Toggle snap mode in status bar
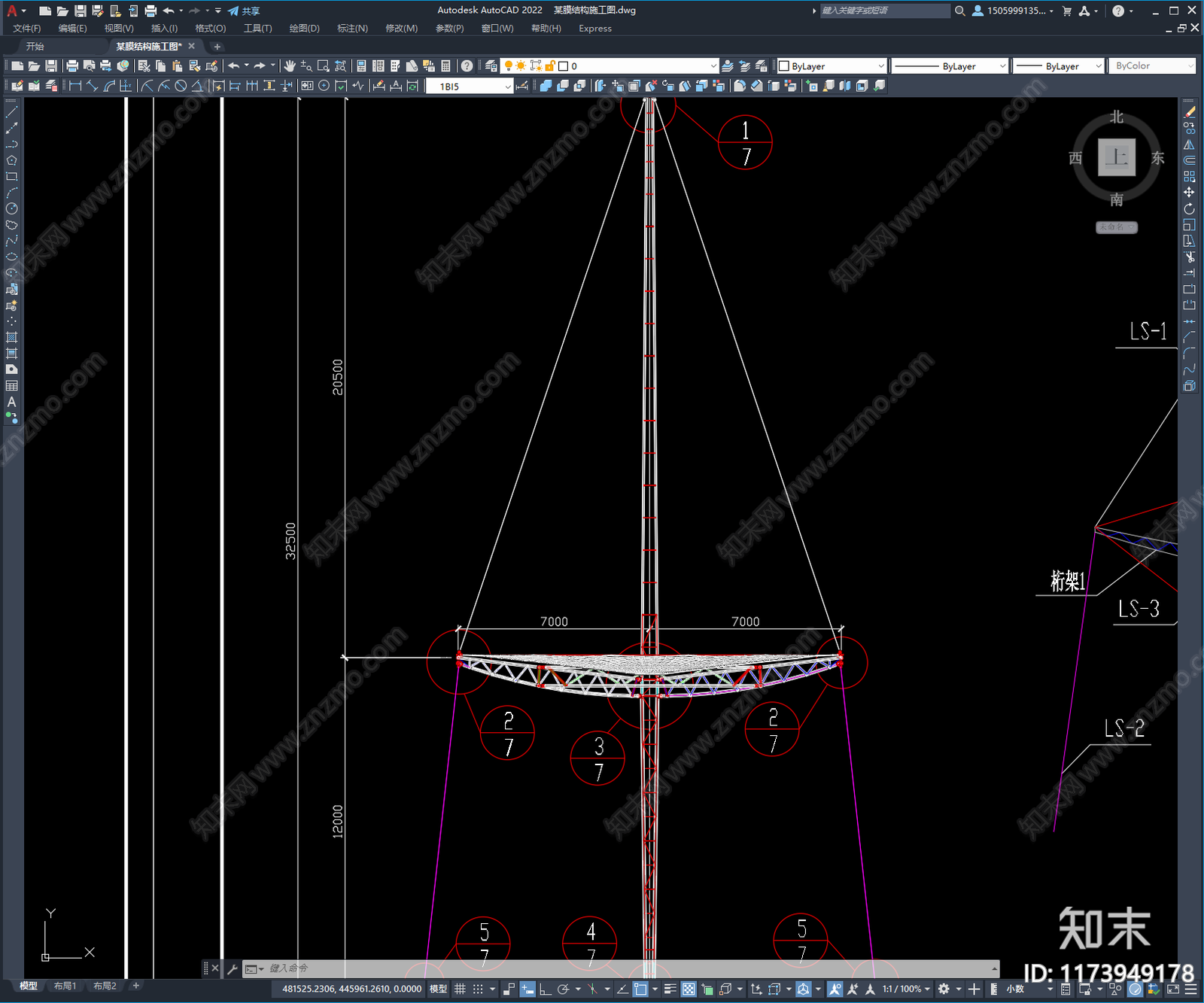The height and width of the screenshot is (1003, 1204). (478, 989)
